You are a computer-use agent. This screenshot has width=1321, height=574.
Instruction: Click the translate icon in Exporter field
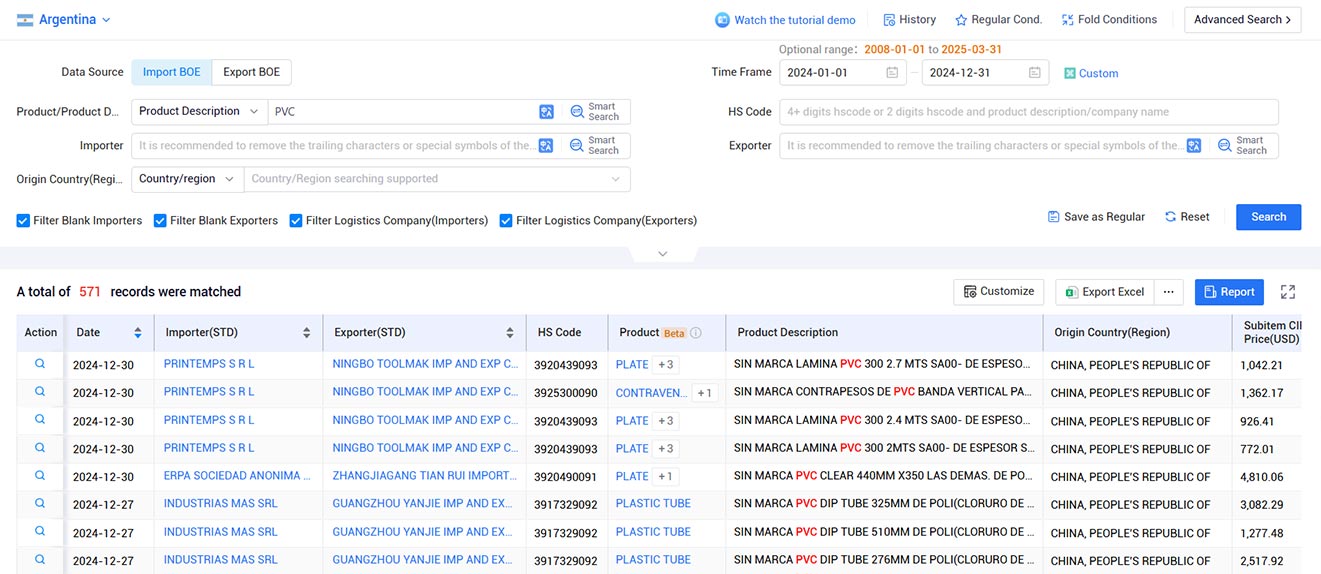(x=1193, y=146)
